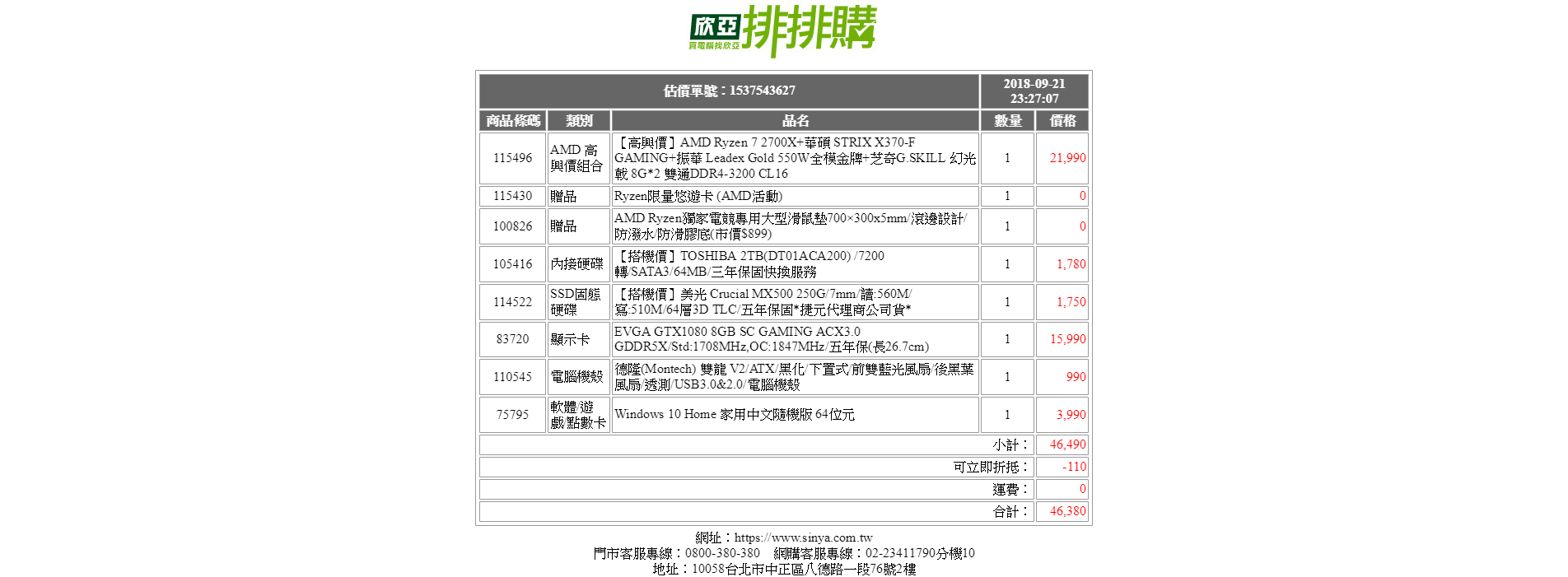Click the 可立即折抵 discount value -110

tap(1073, 467)
